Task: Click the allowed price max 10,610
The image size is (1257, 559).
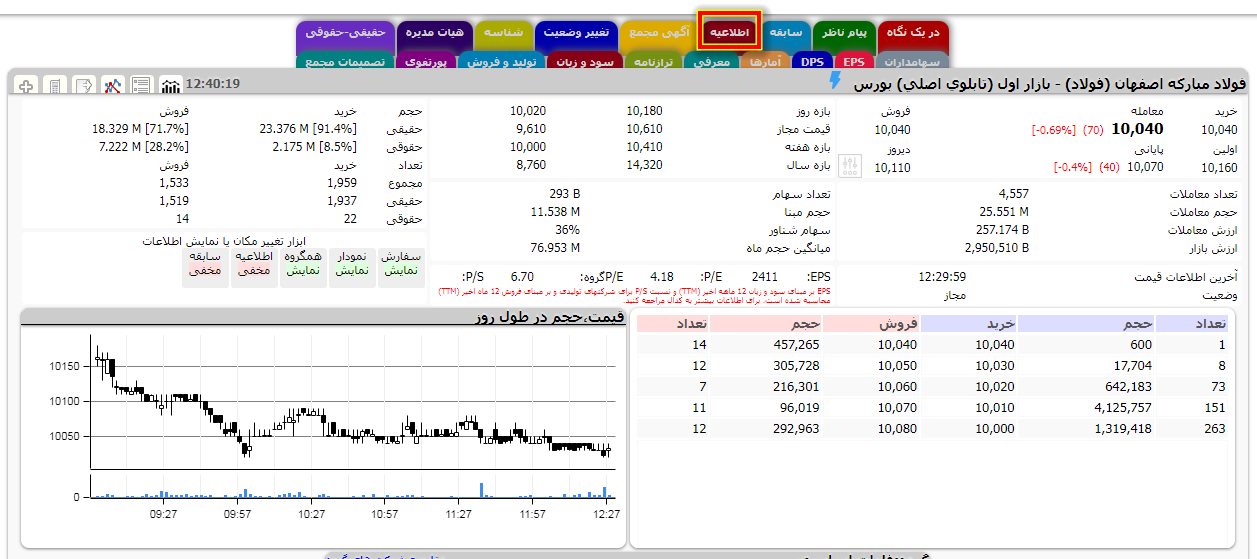Action: coord(644,129)
